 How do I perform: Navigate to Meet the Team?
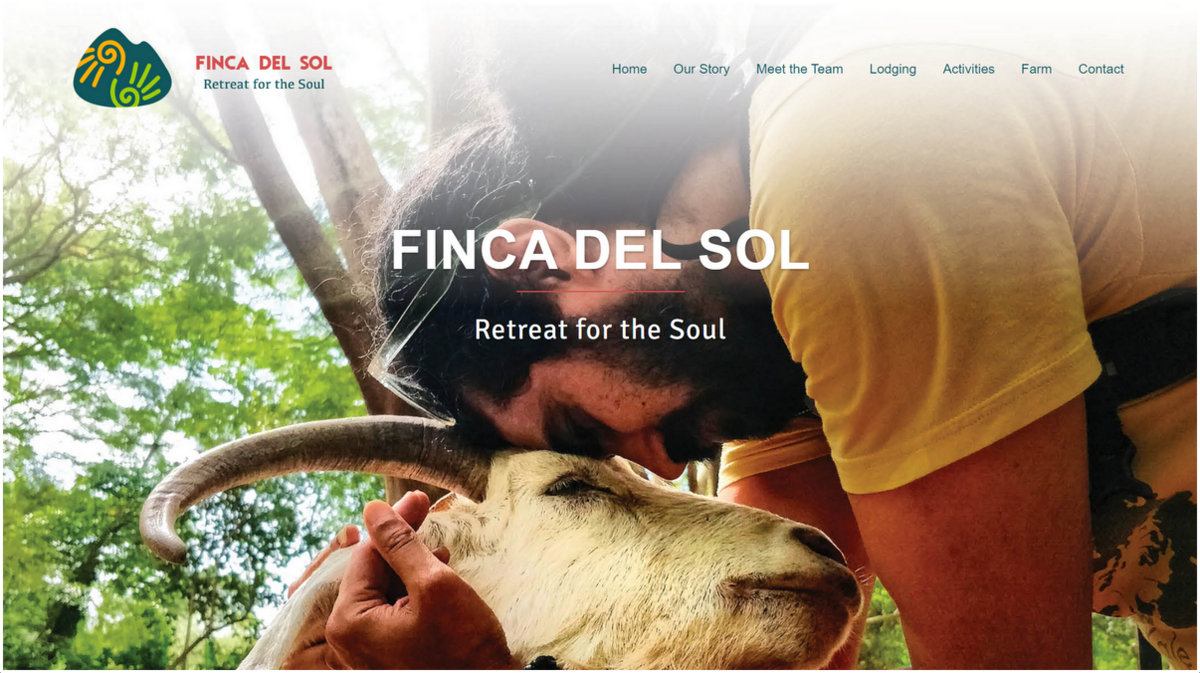tap(799, 69)
